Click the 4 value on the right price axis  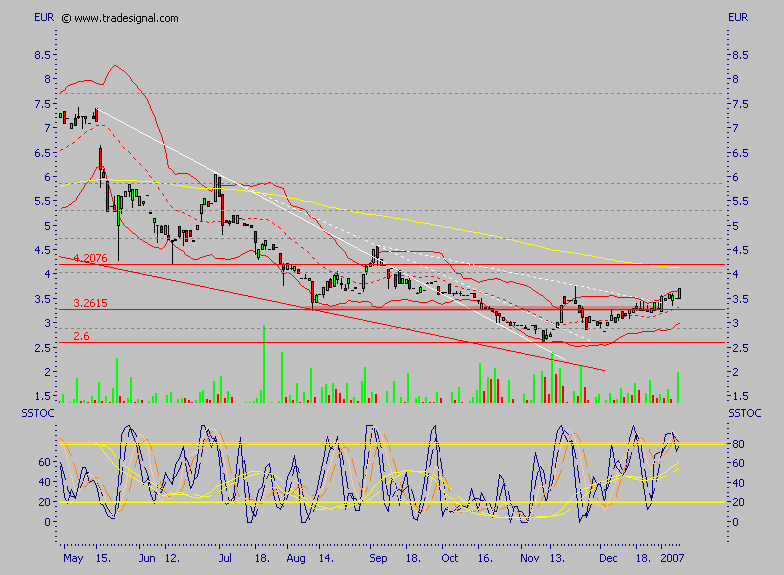[736, 274]
